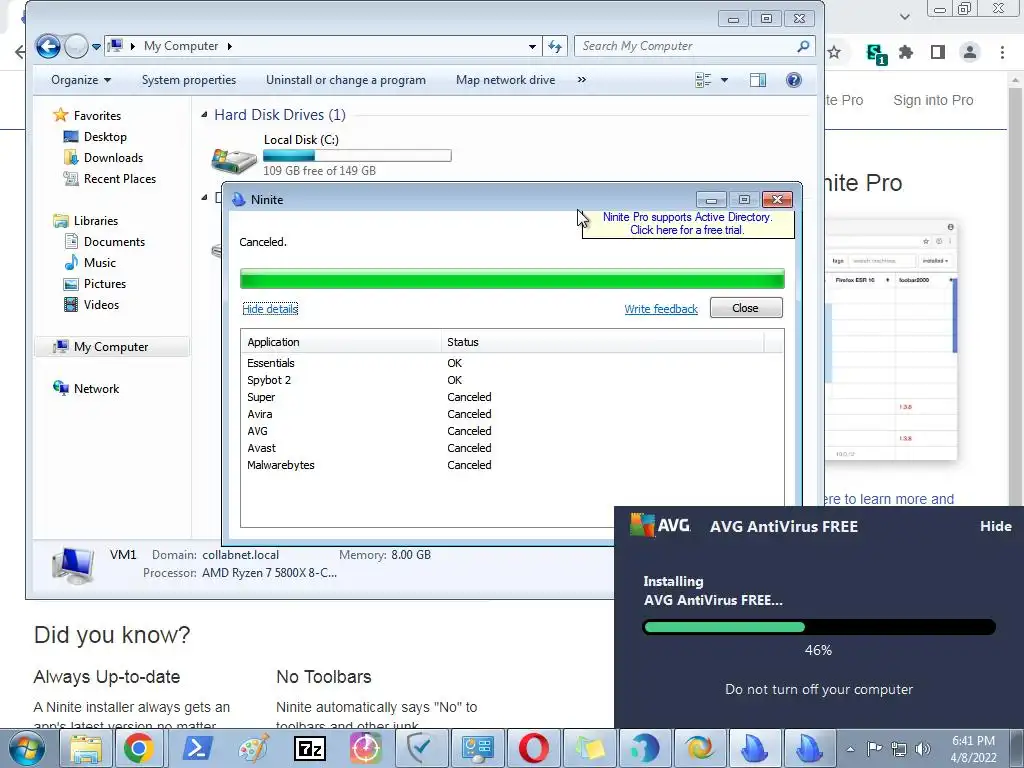Open the view options dropdown arrow

pyautogui.click(x=724, y=80)
